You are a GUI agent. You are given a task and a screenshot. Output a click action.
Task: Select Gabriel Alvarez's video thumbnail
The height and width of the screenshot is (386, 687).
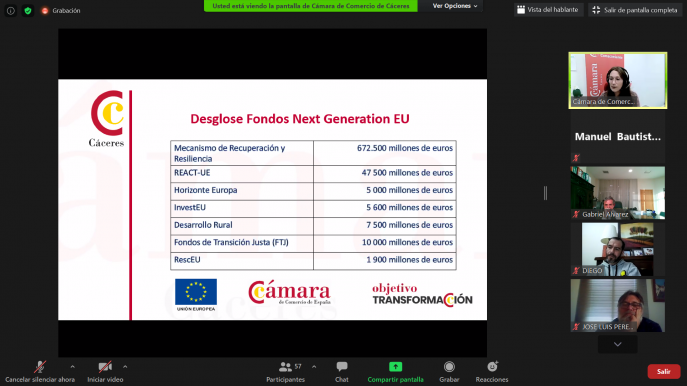click(617, 192)
